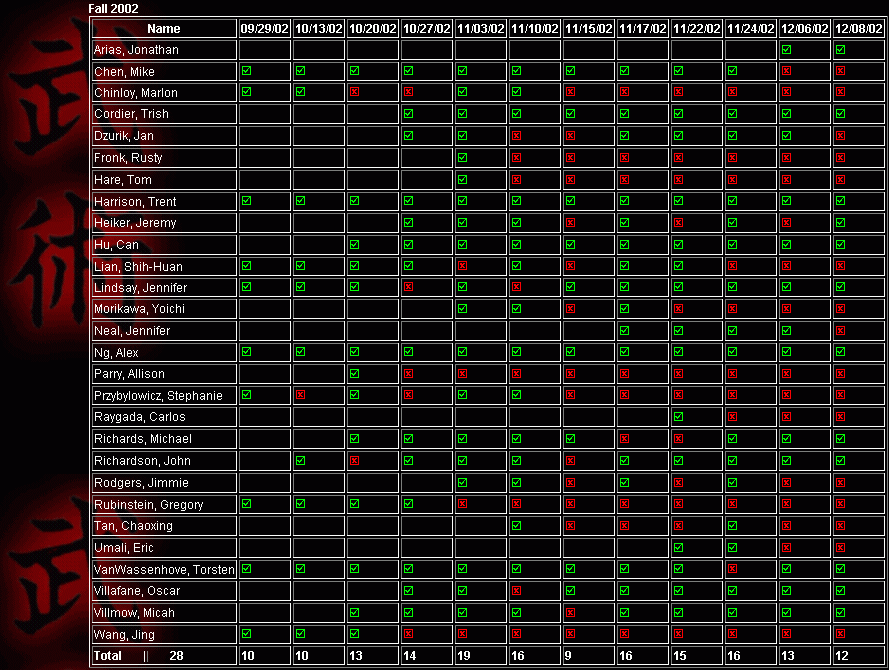Click Richardson, John's red X on 10/20/02
This screenshot has height=670, width=889.
coord(354,461)
